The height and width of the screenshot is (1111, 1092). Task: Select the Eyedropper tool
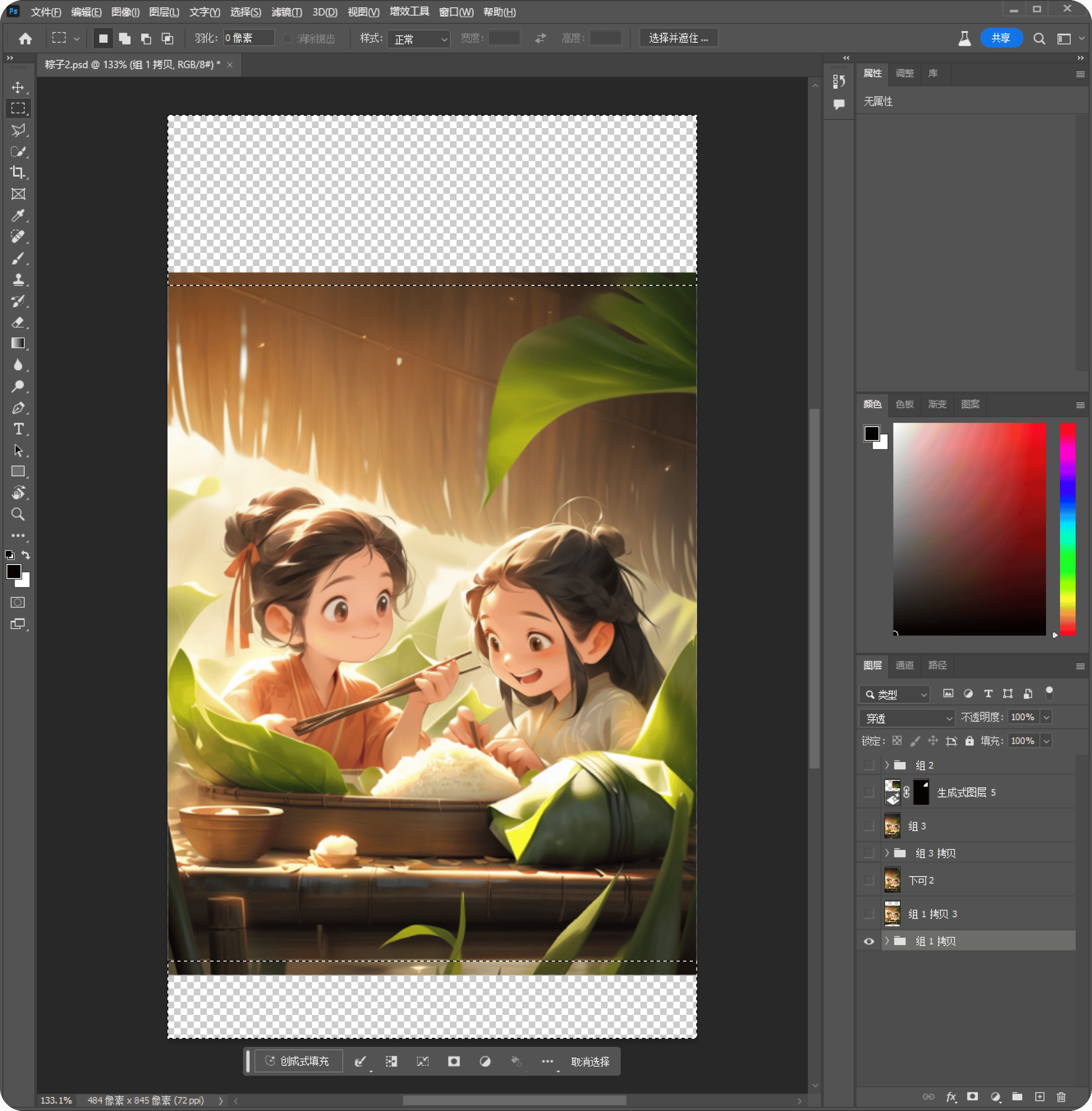pos(18,215)
